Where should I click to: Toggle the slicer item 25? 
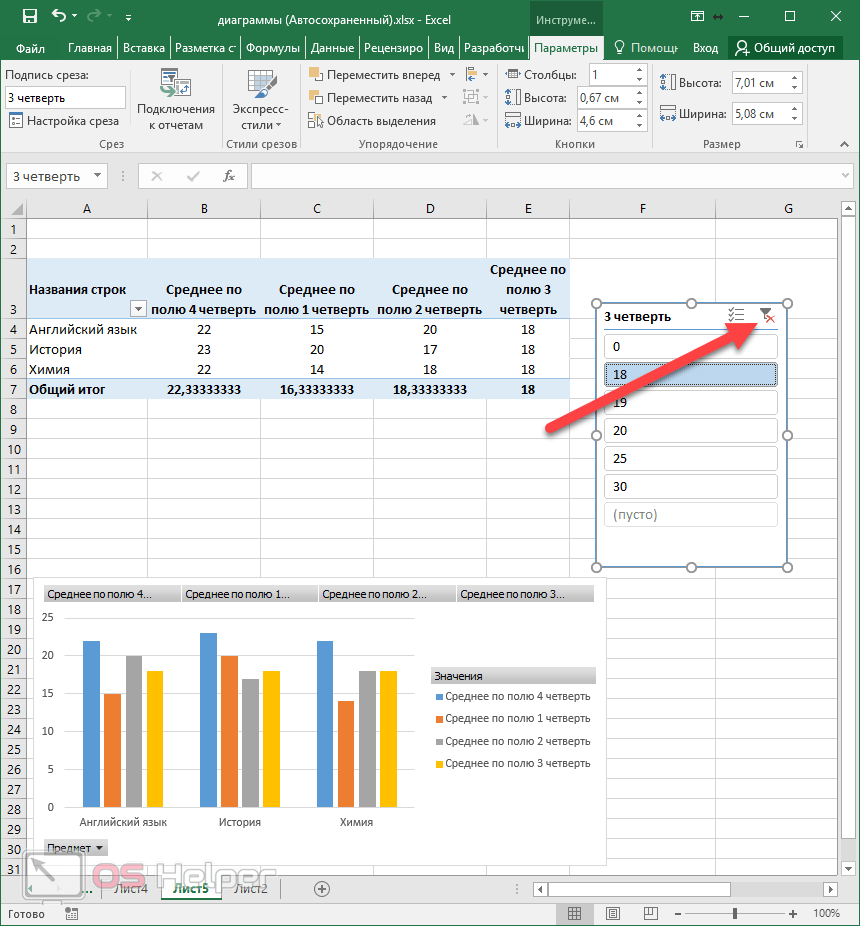[691, 459]
